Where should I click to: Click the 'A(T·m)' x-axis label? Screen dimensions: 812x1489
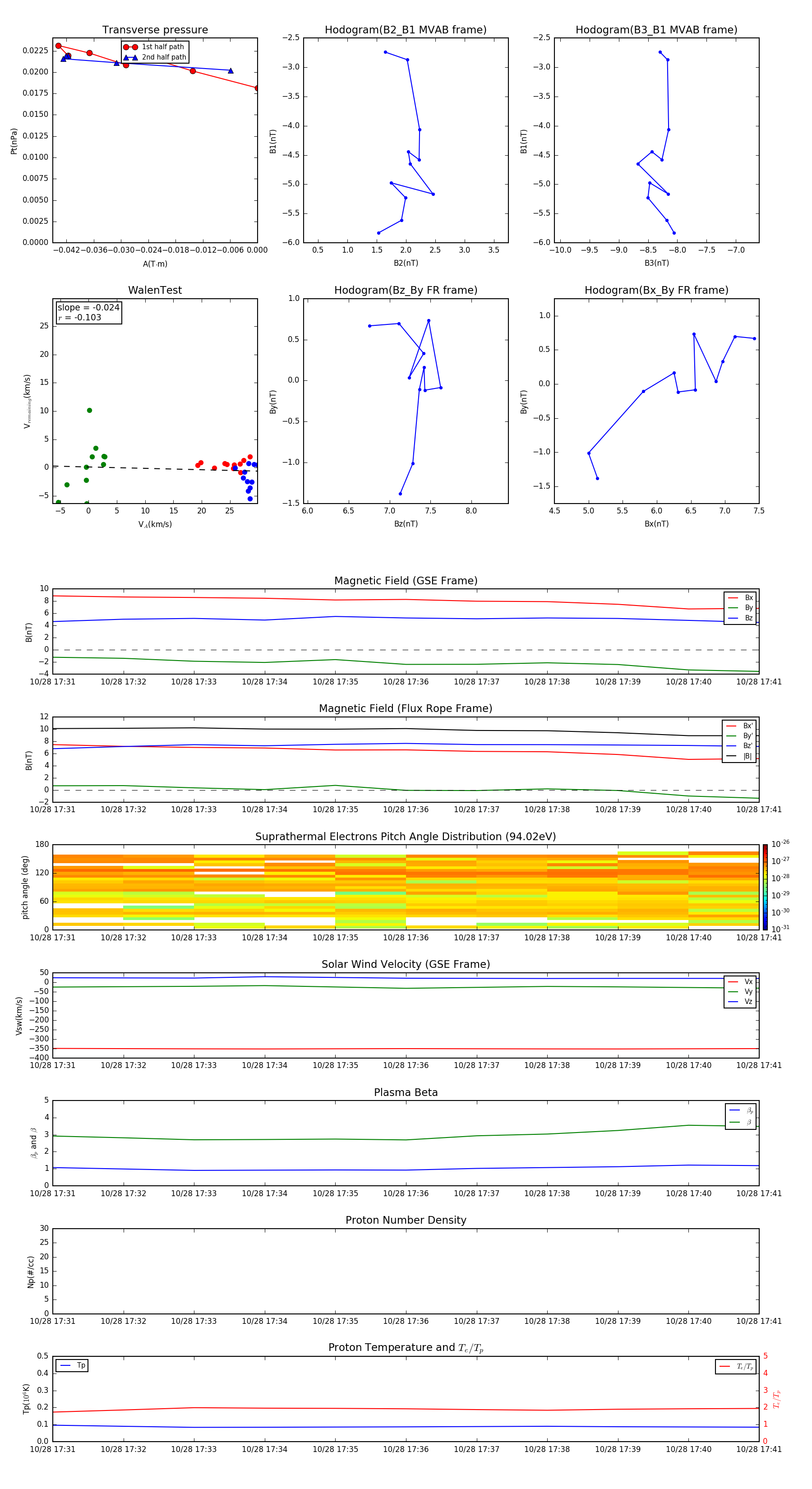point(155,264)
